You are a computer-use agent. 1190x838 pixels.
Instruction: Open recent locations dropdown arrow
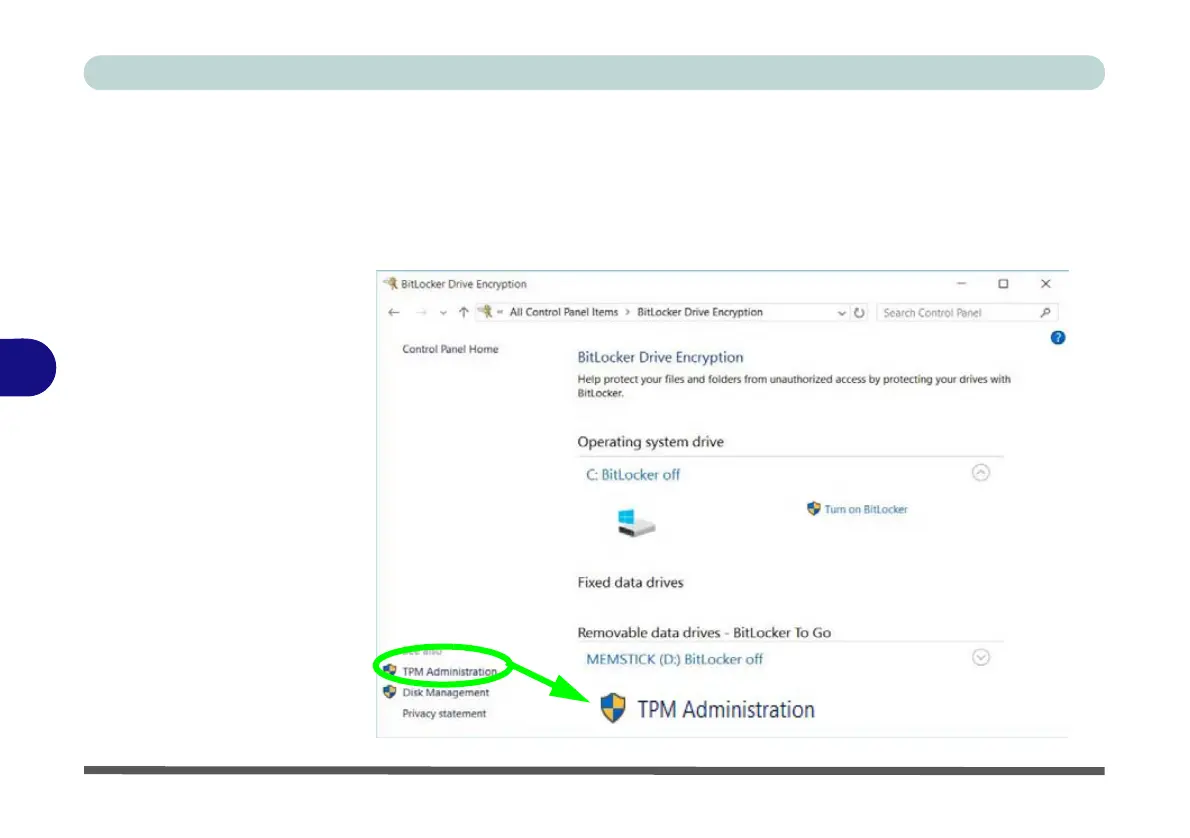click(x=443, y=313)
